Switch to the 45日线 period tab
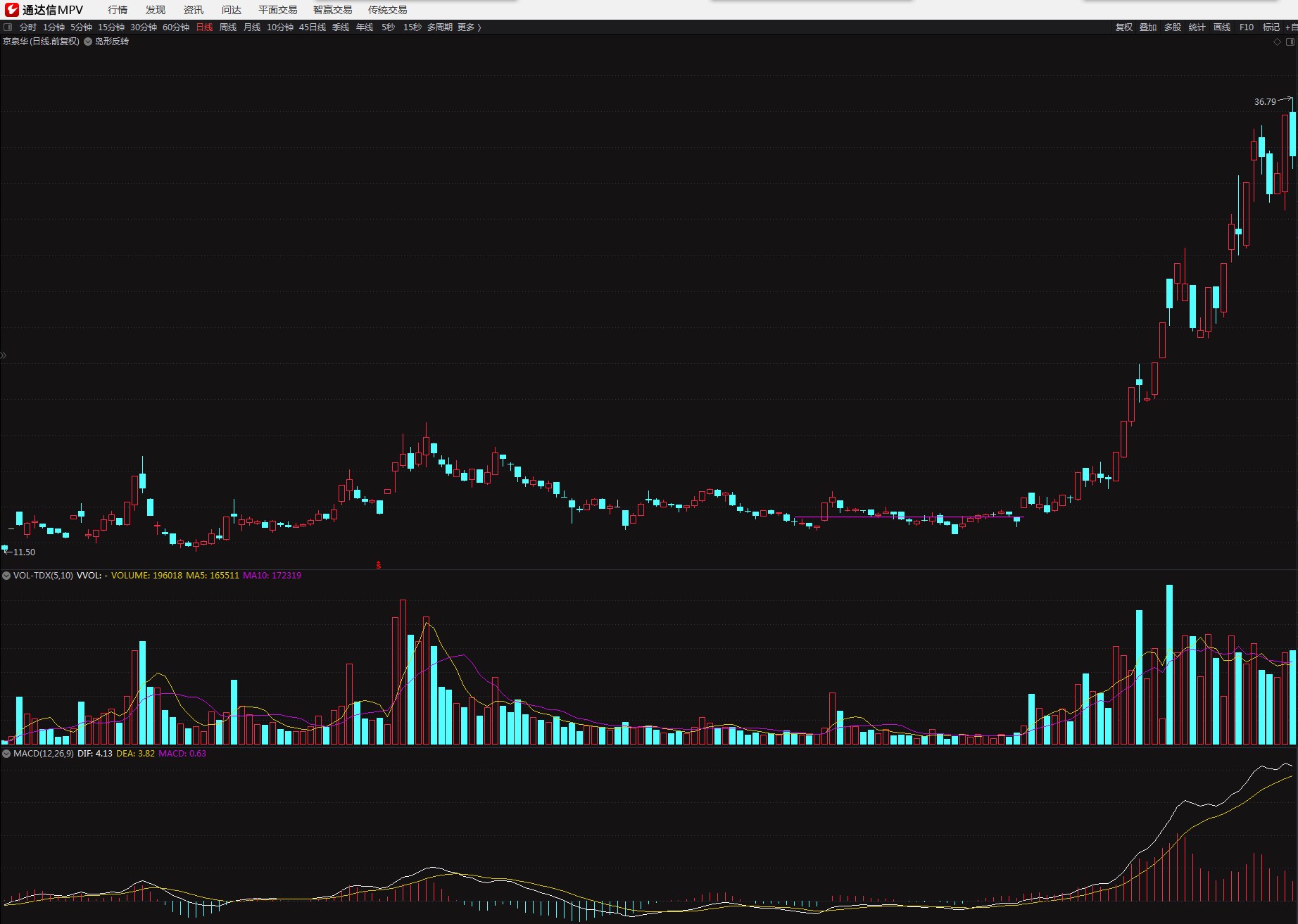The height and width of the screenshot is (924, 1298). 313,27
